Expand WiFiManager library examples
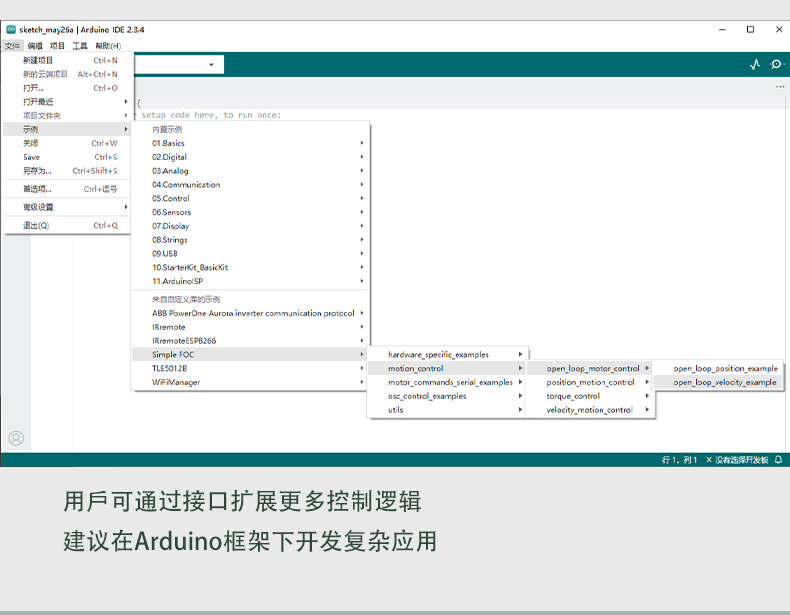The image size is (790, 615). [250, 382]
